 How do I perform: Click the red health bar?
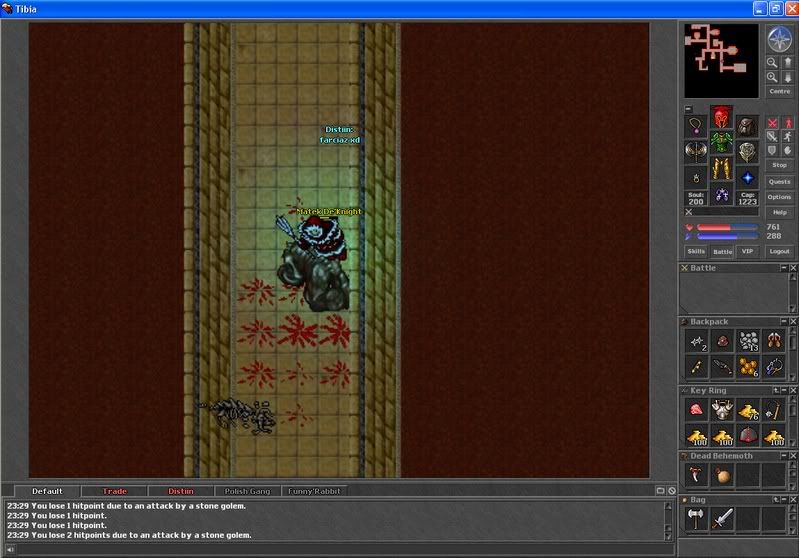tap(727, 227)
